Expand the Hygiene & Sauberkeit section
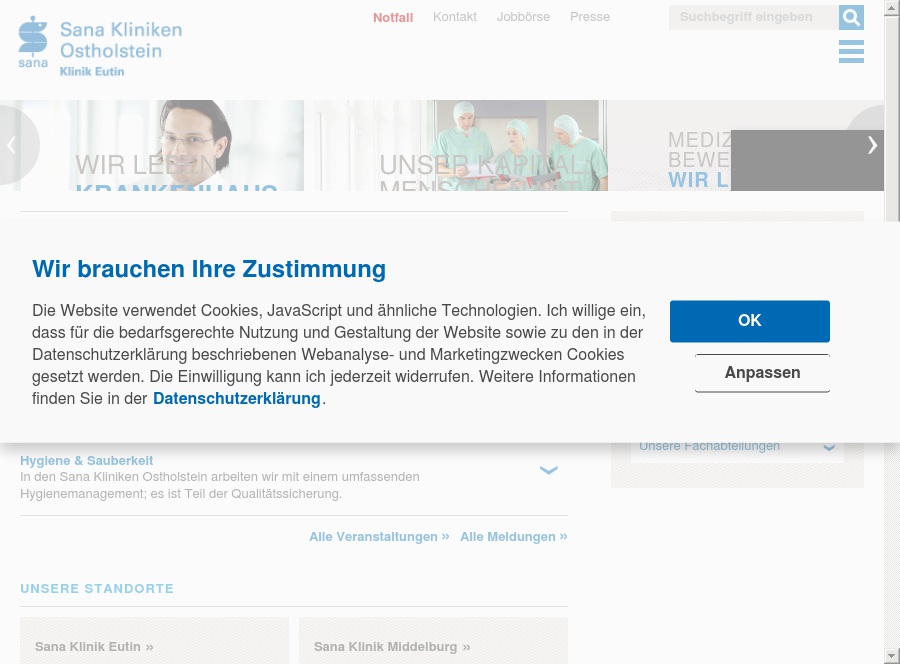 tap(548, 469)
